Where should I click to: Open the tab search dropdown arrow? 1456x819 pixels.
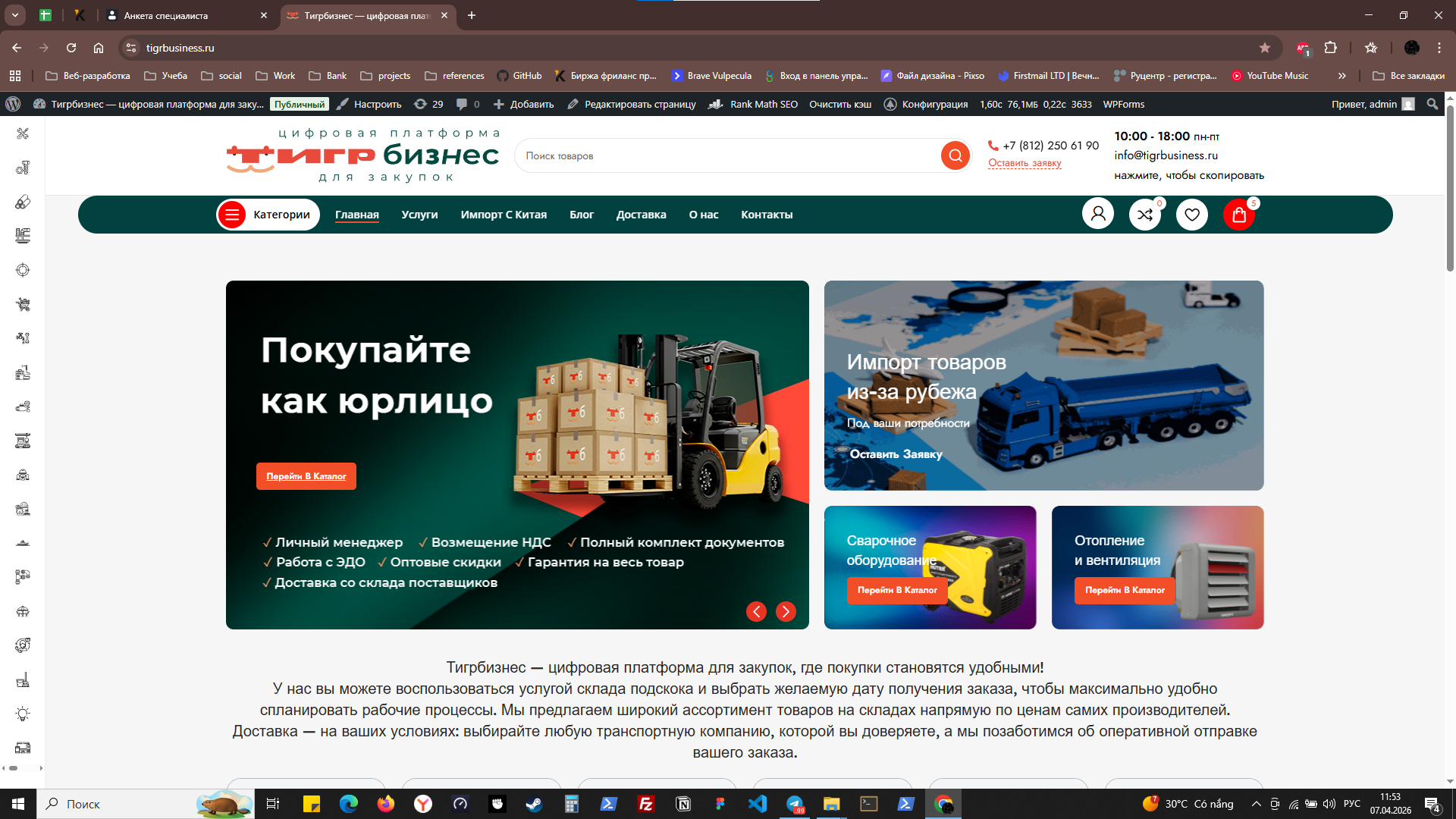[x=15, y=15]
